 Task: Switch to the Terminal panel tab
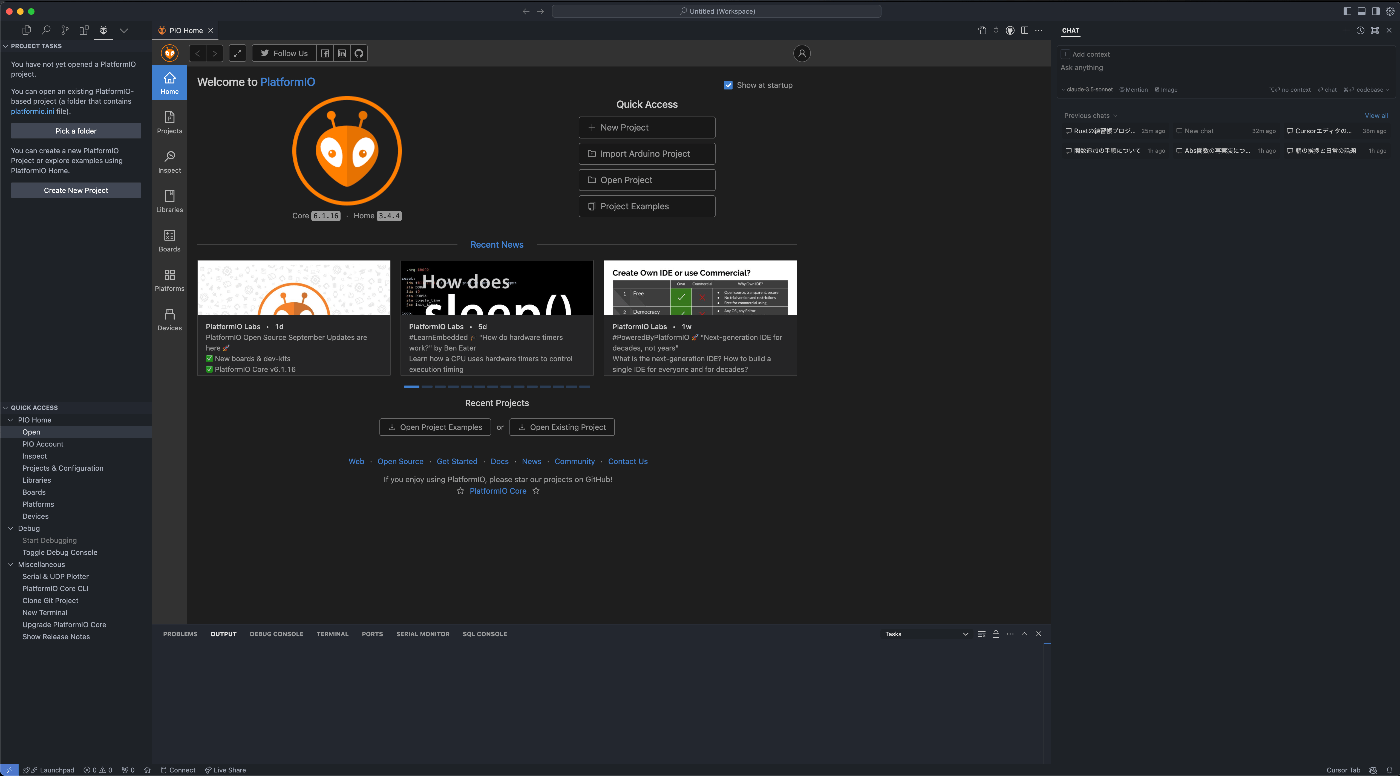(332, 634)
